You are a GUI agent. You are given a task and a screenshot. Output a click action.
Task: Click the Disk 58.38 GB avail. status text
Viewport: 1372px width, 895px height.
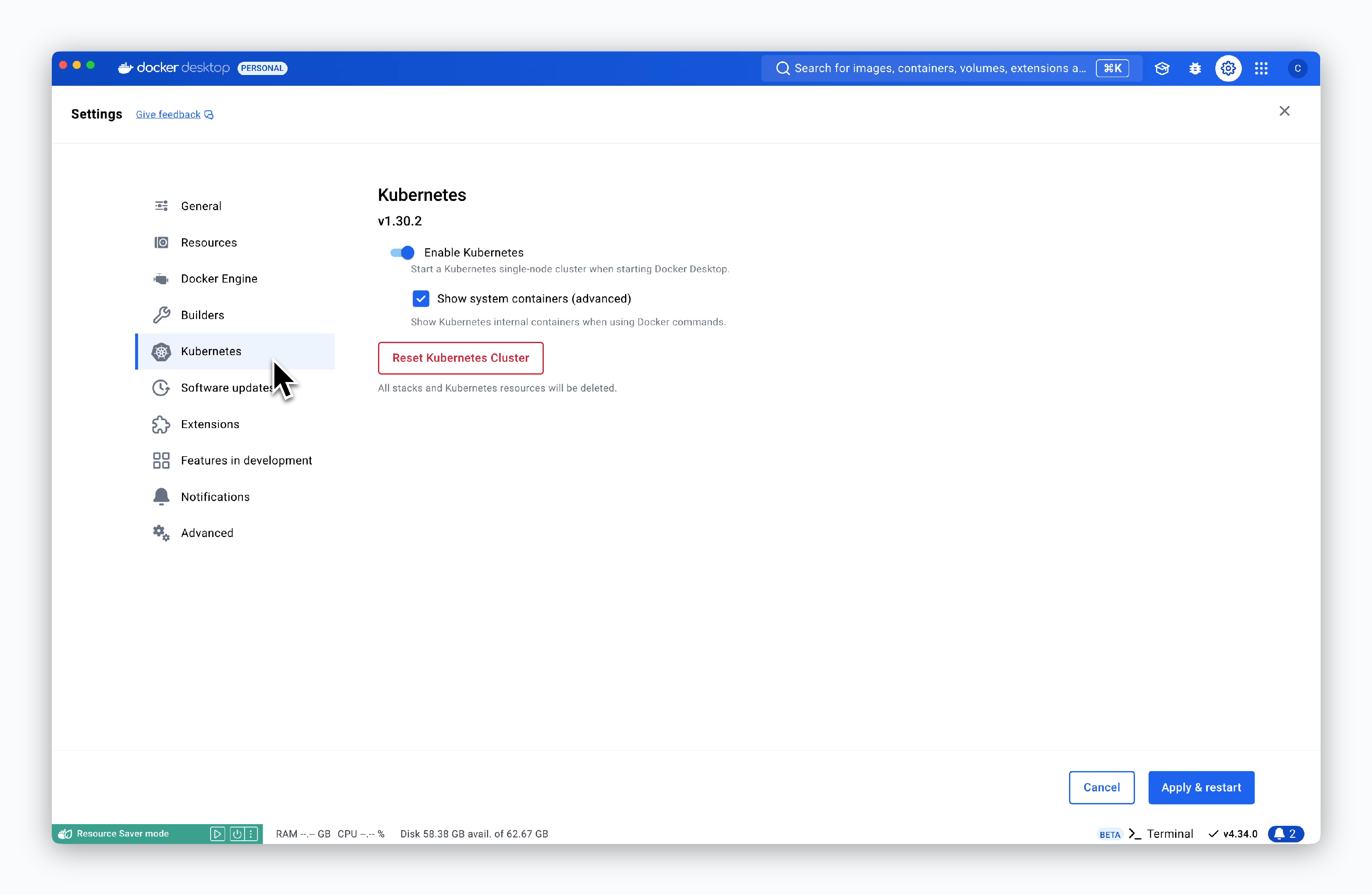pyautogui.click(x=475, y=834)
